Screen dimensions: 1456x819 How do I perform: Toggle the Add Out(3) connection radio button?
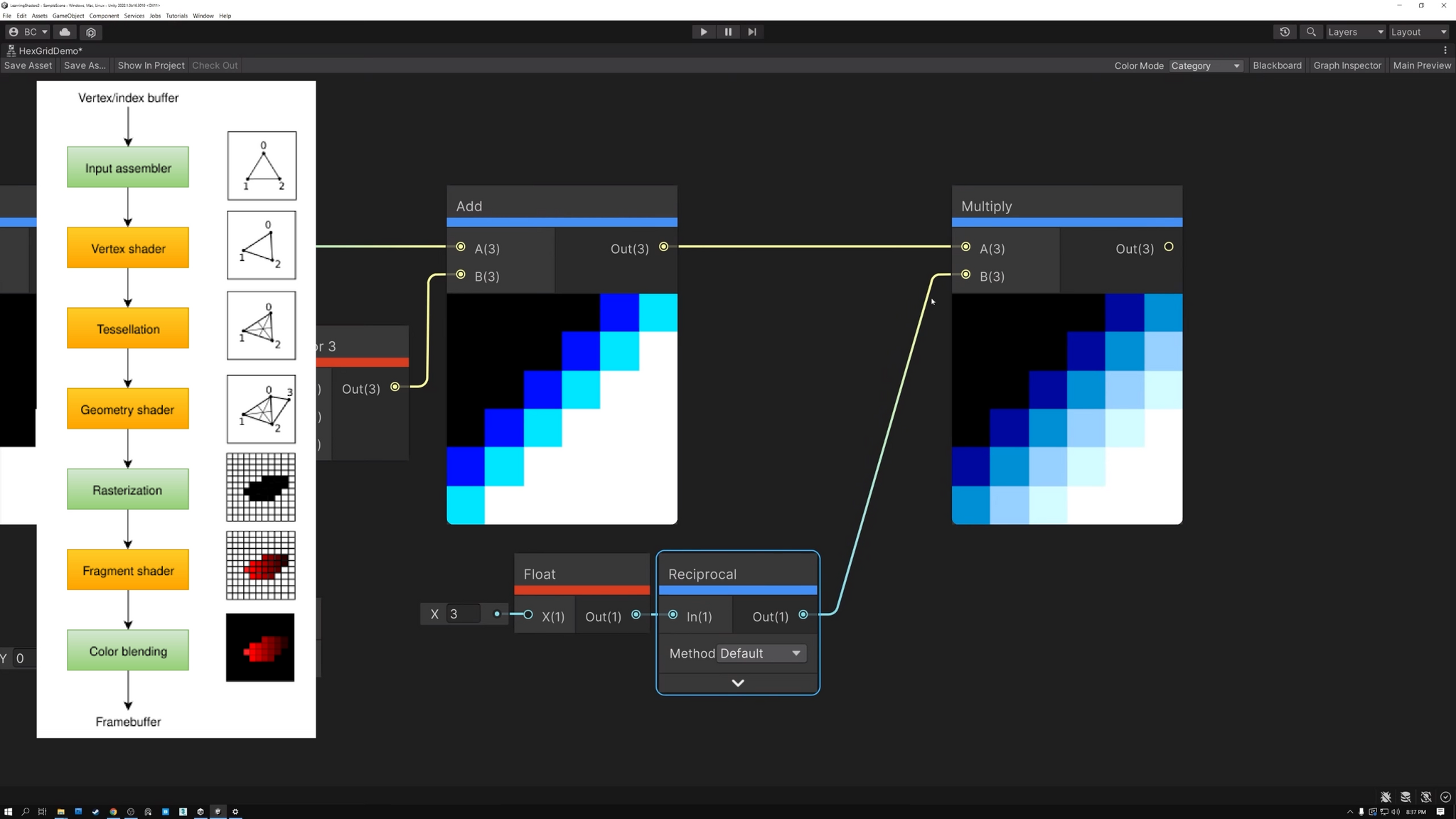coord(663,247)
